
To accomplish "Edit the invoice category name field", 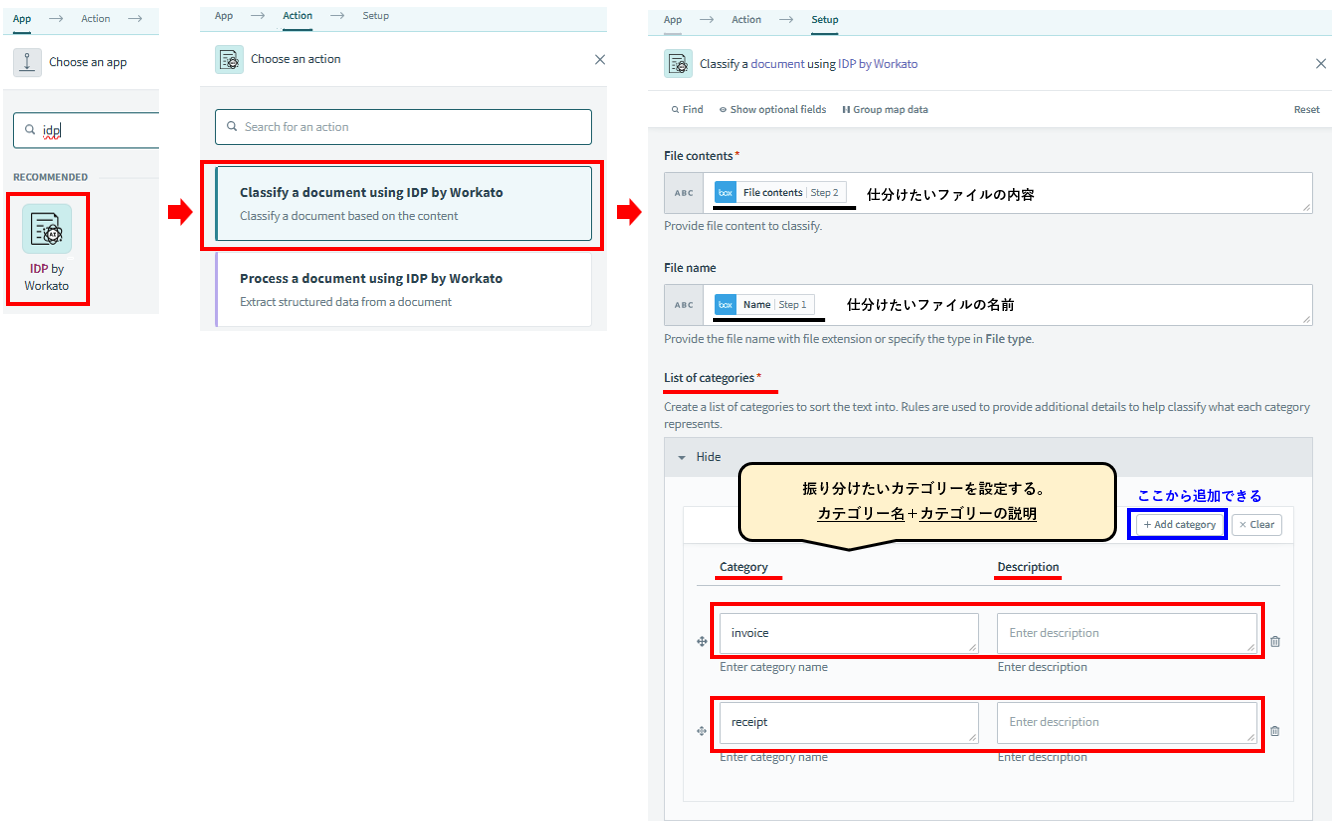I will [849, 633].
